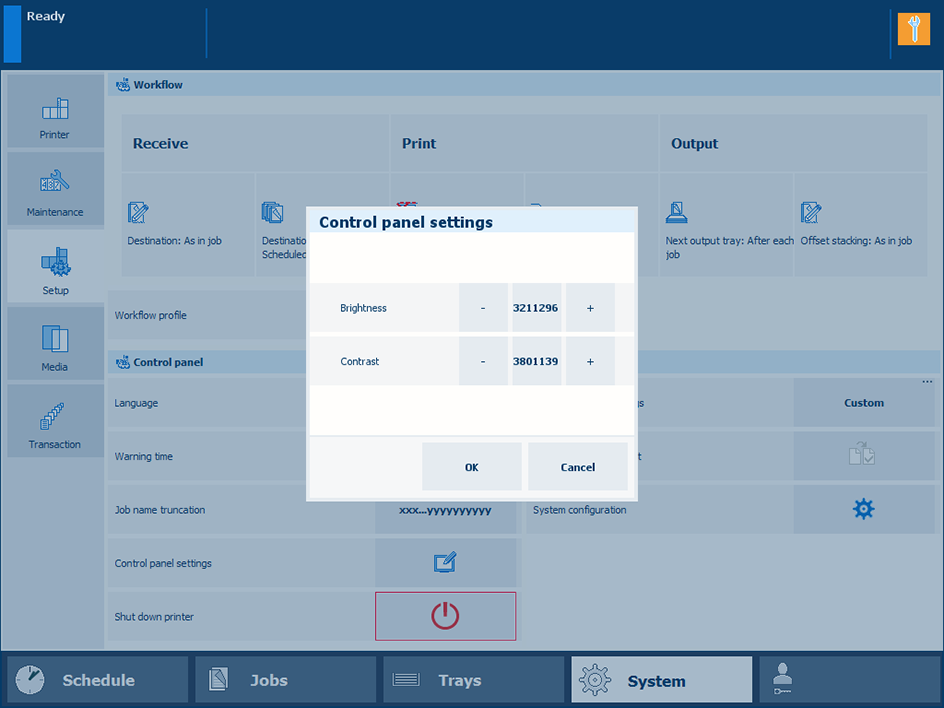This screenshot has width=944, height=708.
Task: Increase Contrast with the plus button
Action: (x=590, y=361)
